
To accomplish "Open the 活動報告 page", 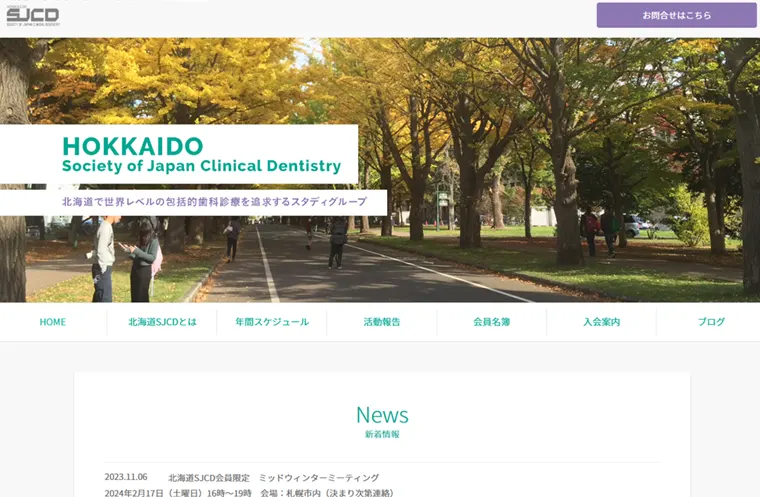I will 382,322.
